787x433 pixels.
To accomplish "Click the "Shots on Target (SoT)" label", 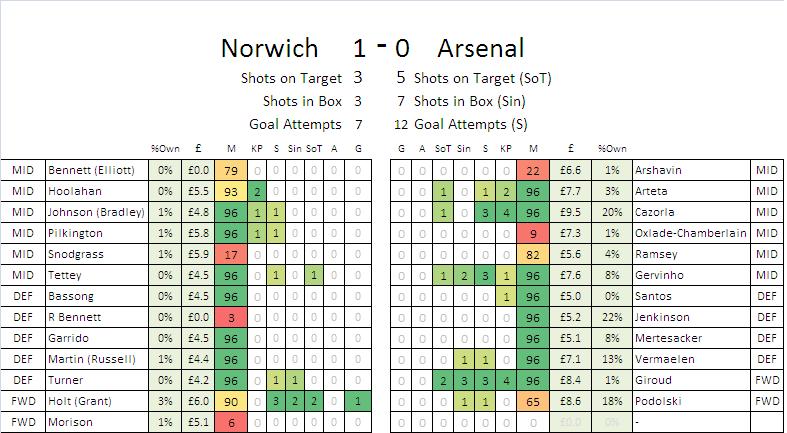I will (482, 78).
